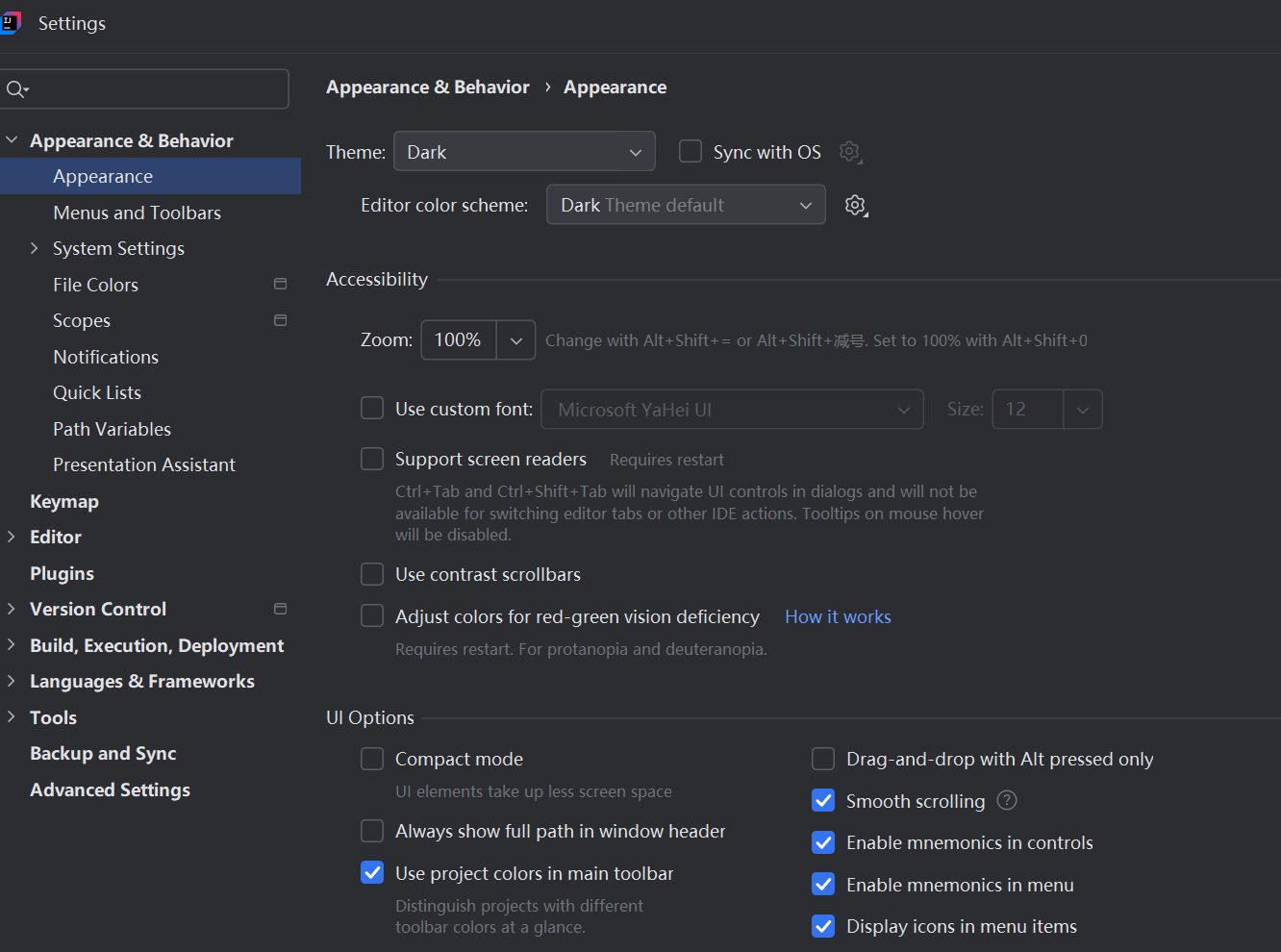Open the custom font Microsoft YaHei UI dropdown

[733, 410]
